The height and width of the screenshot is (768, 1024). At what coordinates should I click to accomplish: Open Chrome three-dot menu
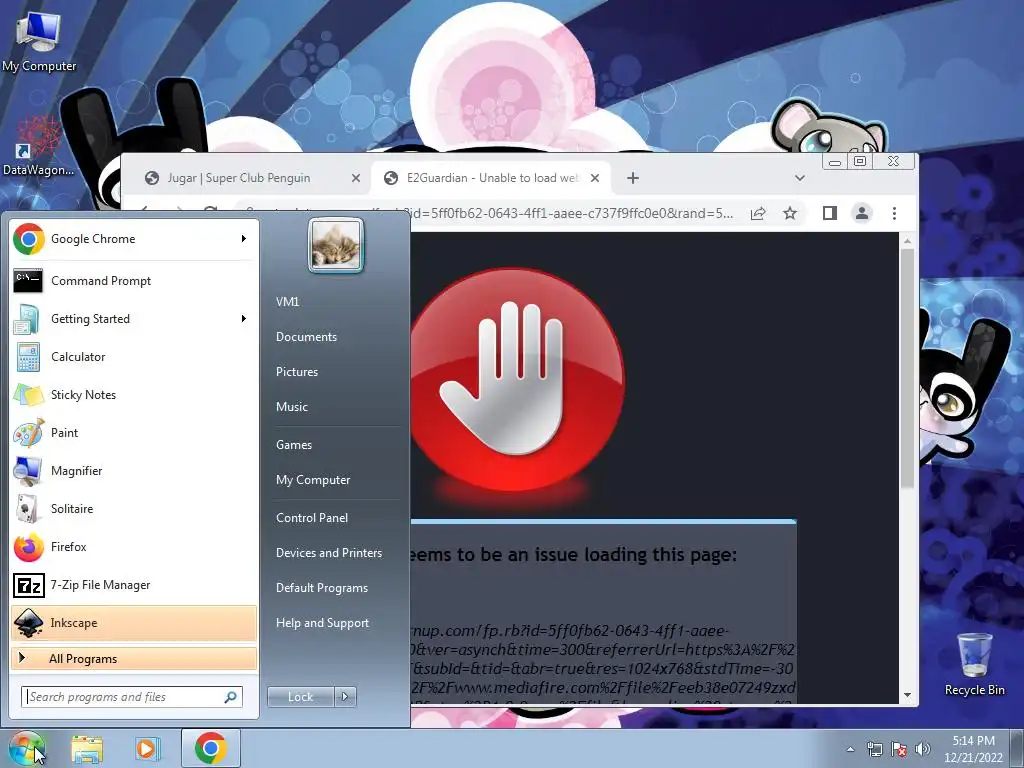pyautogui.click(x=894, y=213)
